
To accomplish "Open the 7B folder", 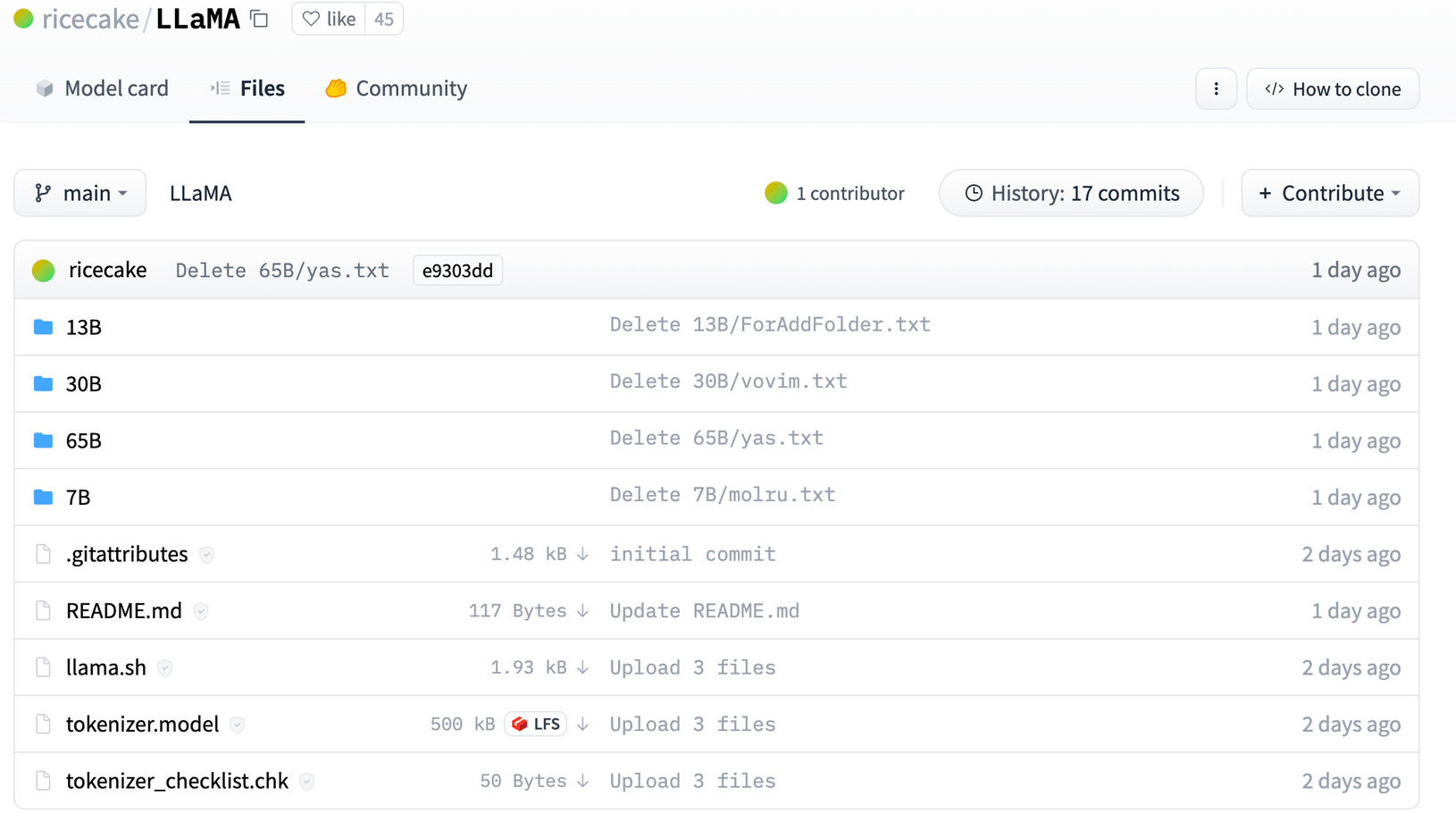I will (x=79, y=497).
